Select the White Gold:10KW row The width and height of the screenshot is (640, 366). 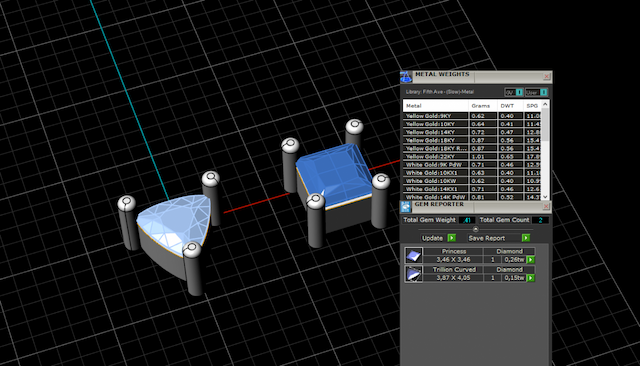[x=472, y=181]
